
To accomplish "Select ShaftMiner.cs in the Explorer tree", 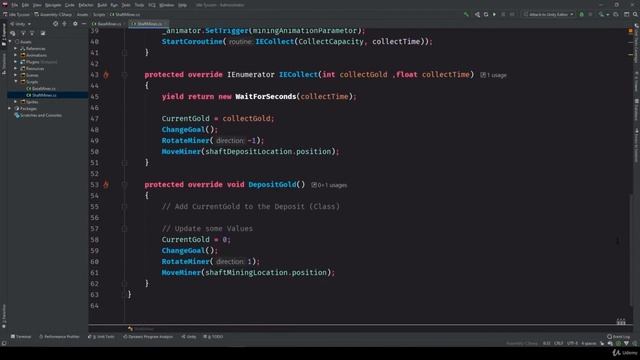I will click(x=42, y=95).
